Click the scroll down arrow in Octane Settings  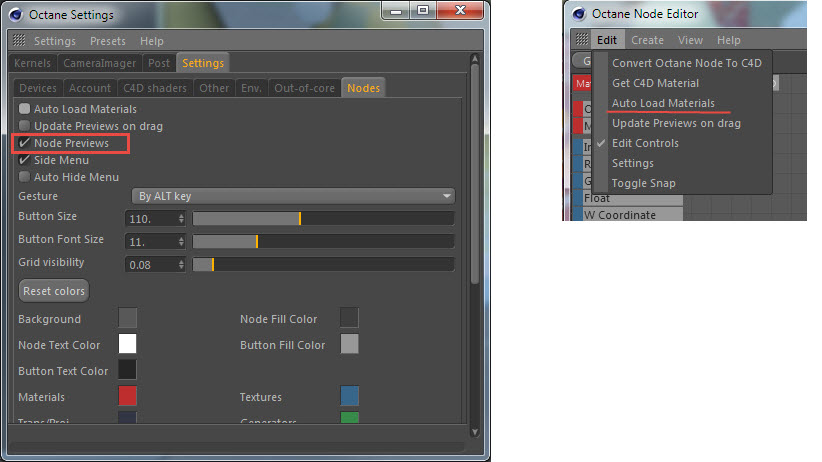point(475,432)
